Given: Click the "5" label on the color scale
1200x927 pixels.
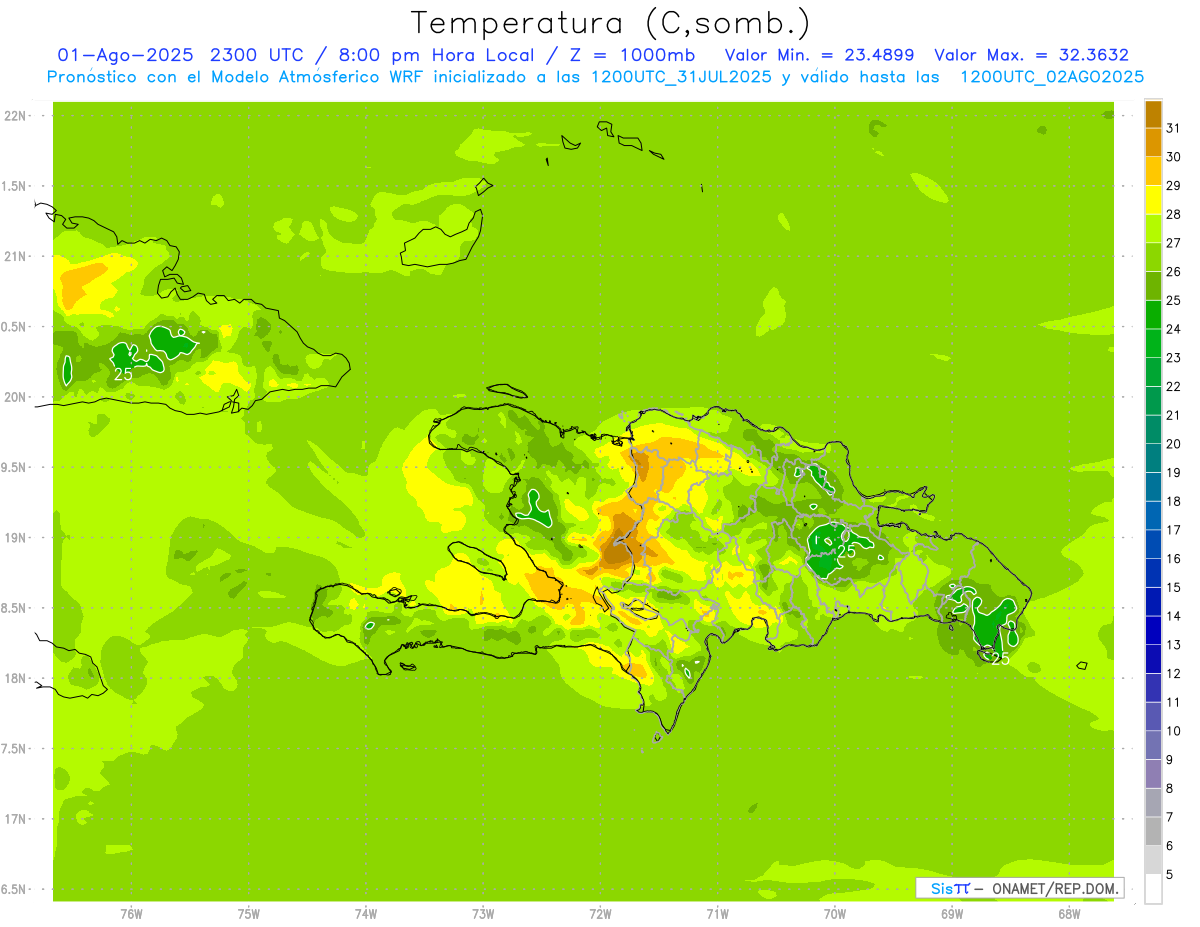Looking at the screenshot, I should pyautogui.click(x=1170, y=875).
